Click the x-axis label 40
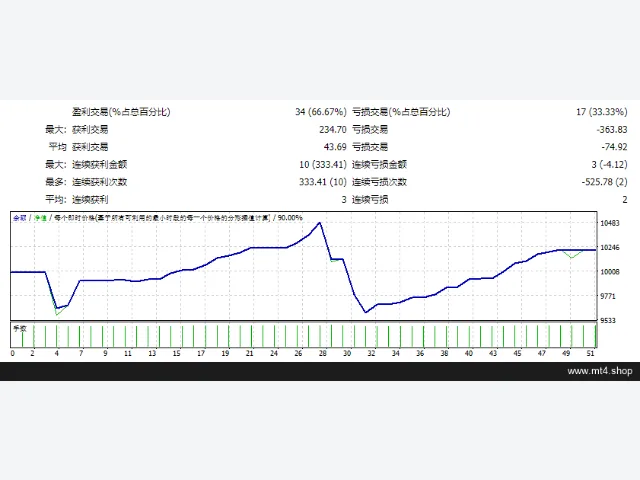The width and height of the screenshot is (640, 480). coord(469,353)
